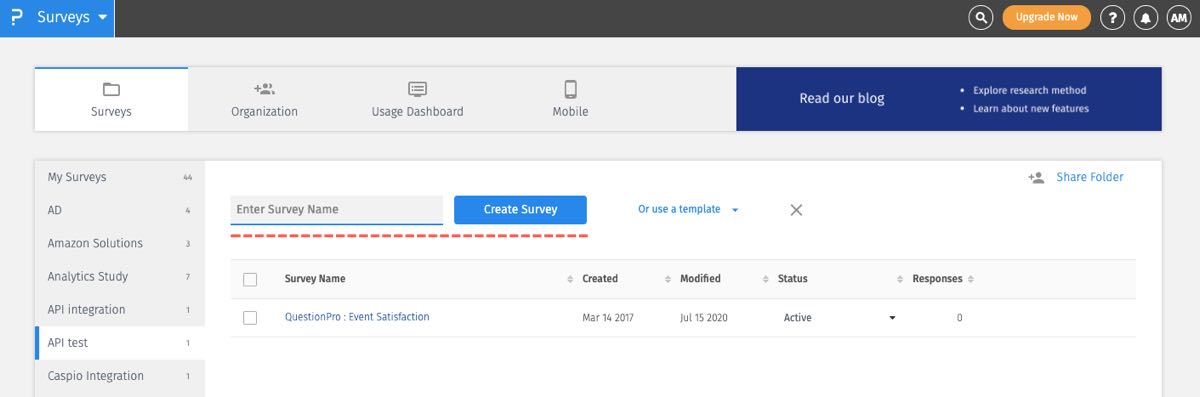
Task: Open the My Surveys folder
Action: click(x=120, y=177)
